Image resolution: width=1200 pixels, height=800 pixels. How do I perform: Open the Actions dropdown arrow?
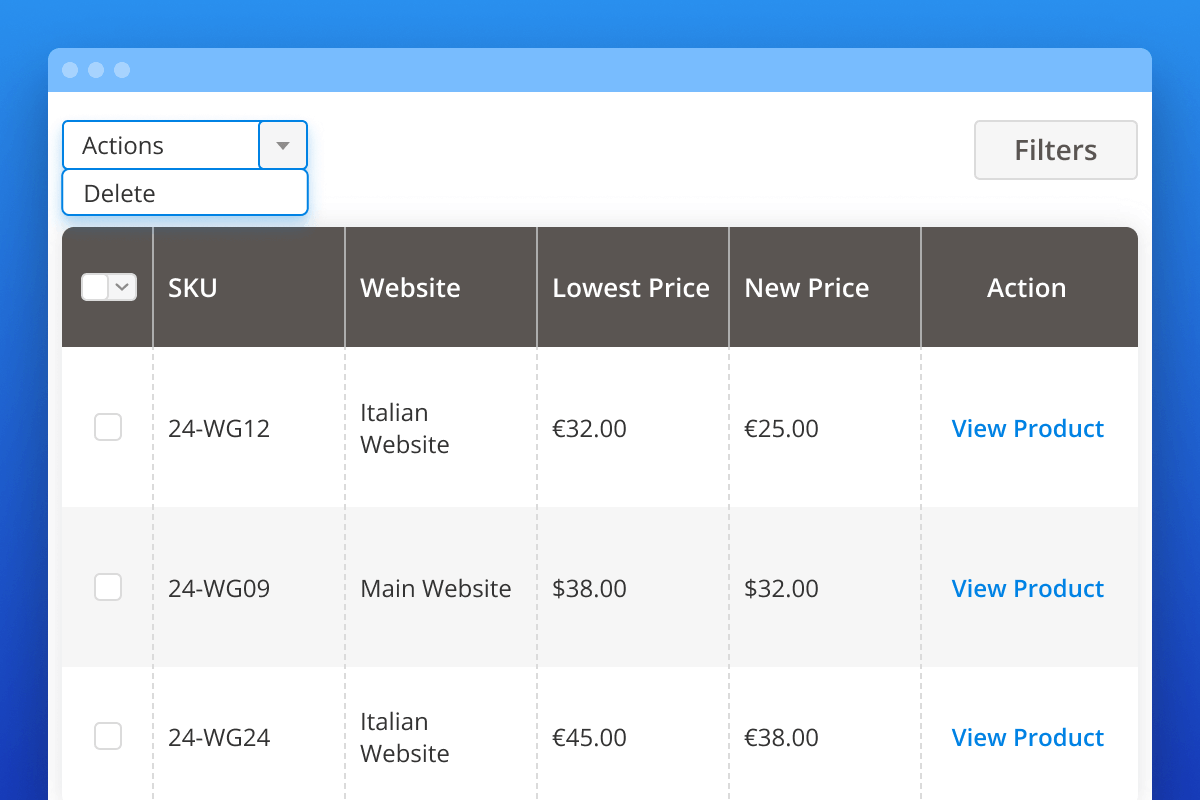tap(283, 145)
